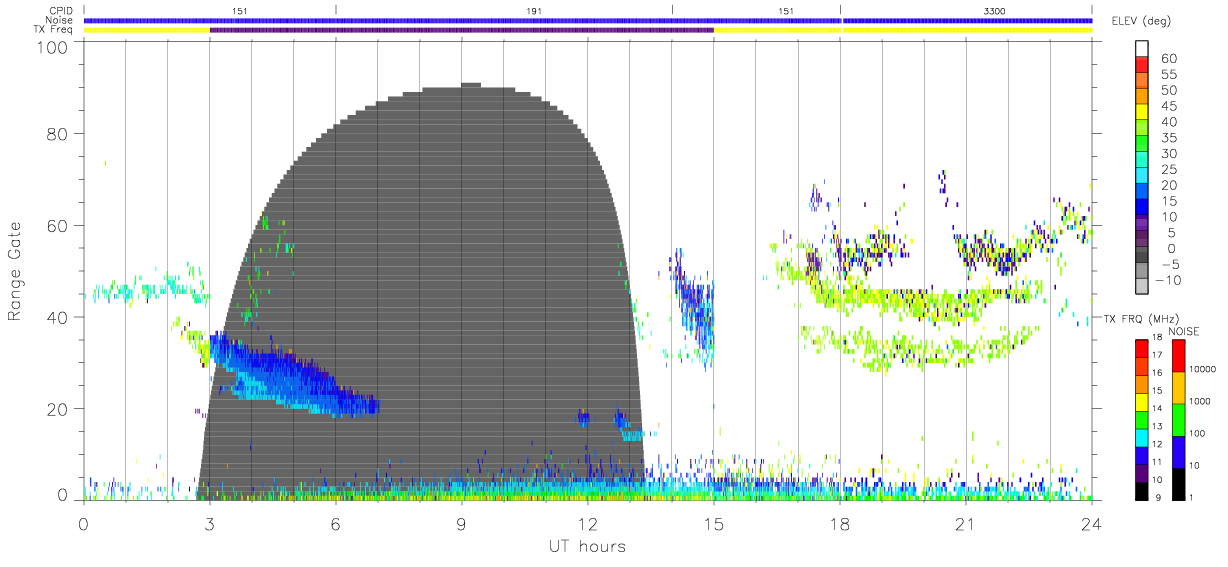This screenshot has height=567, width=1228.
Task: Click the green segment of NOISE colorbar
Action: pos(1178,420)
